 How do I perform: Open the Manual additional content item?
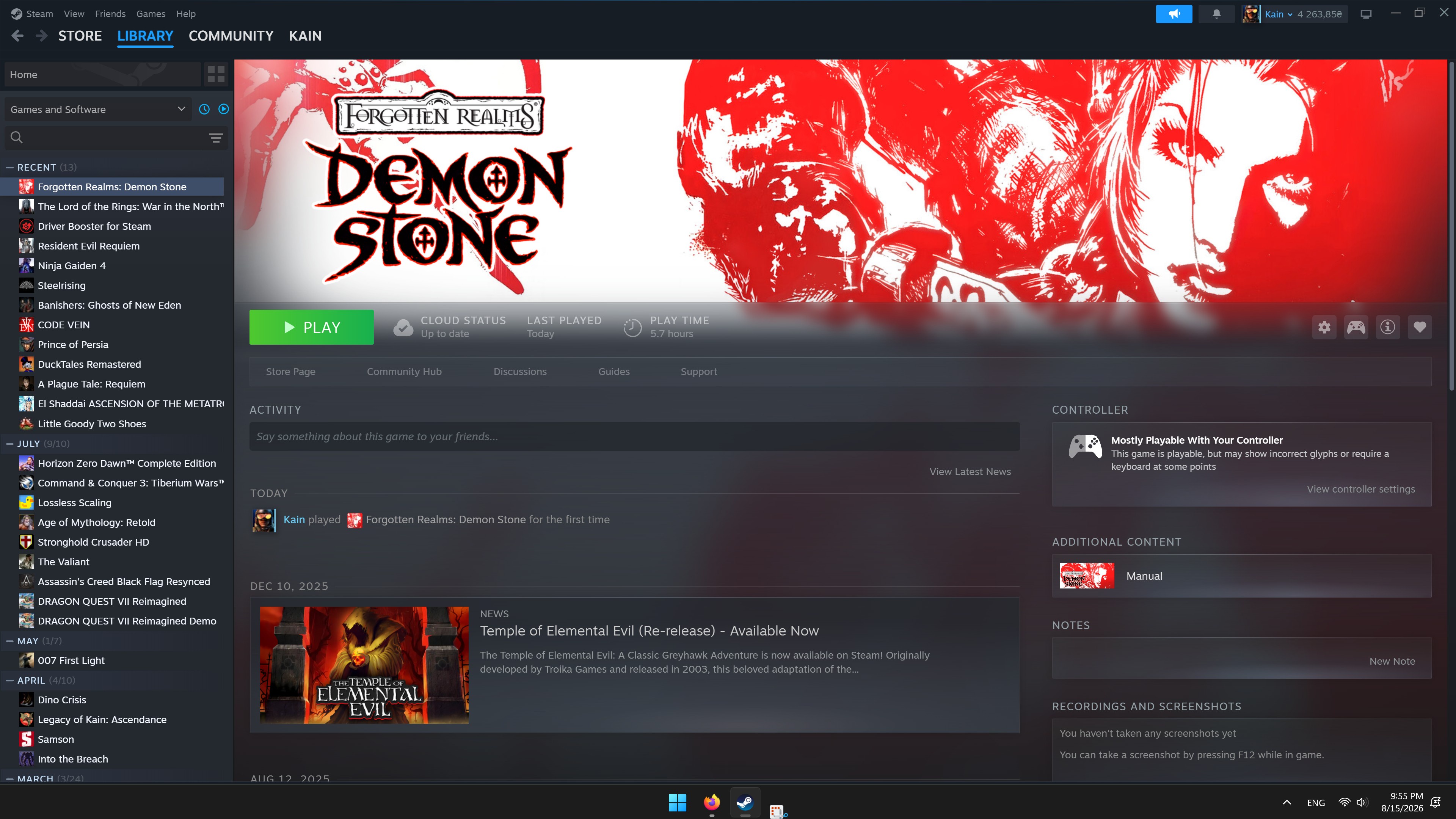tap(1242, 576)
